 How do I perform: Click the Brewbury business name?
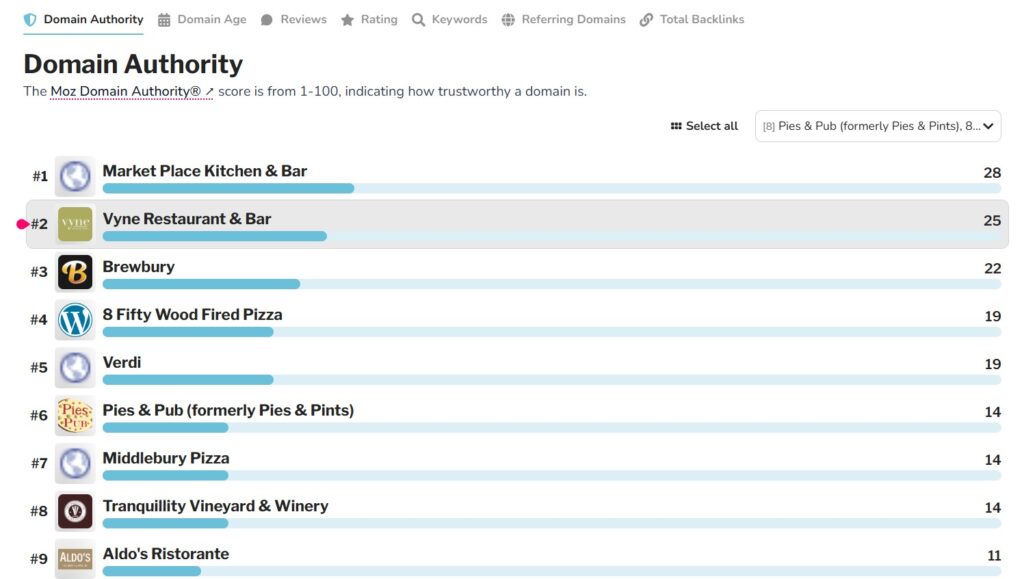tap(139, 267)
